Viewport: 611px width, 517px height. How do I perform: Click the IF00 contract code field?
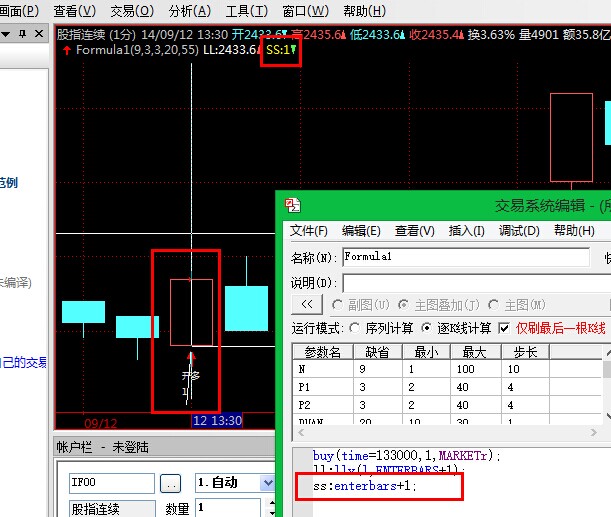(x=112, y=483)
